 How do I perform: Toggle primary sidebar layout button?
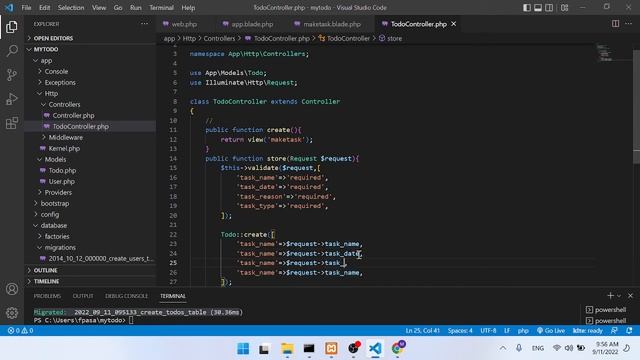coord(527,8)
